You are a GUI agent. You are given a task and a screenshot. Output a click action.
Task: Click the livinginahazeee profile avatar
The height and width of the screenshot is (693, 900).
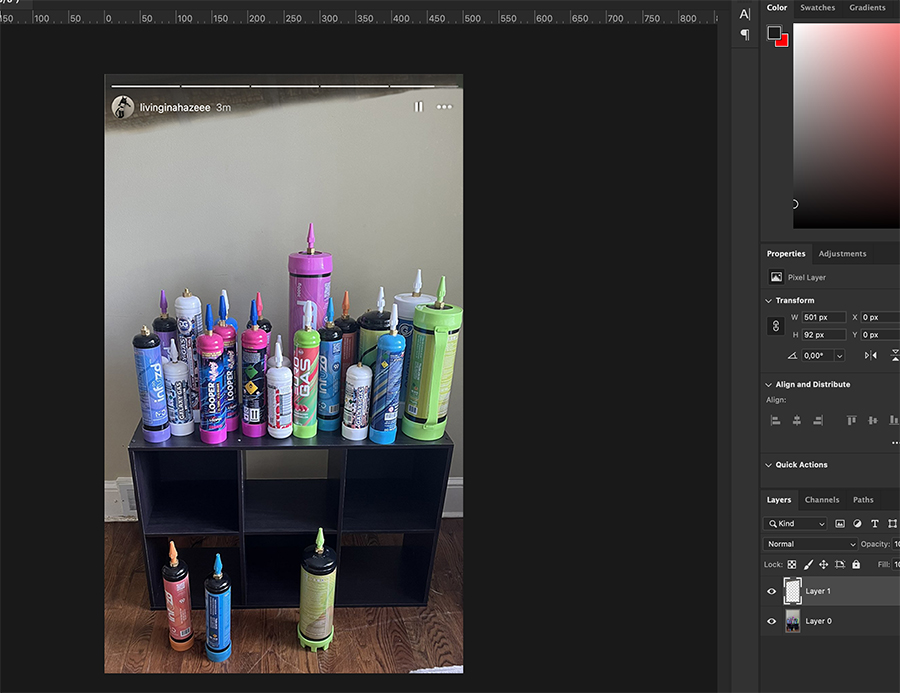click(x=122, y=107)
